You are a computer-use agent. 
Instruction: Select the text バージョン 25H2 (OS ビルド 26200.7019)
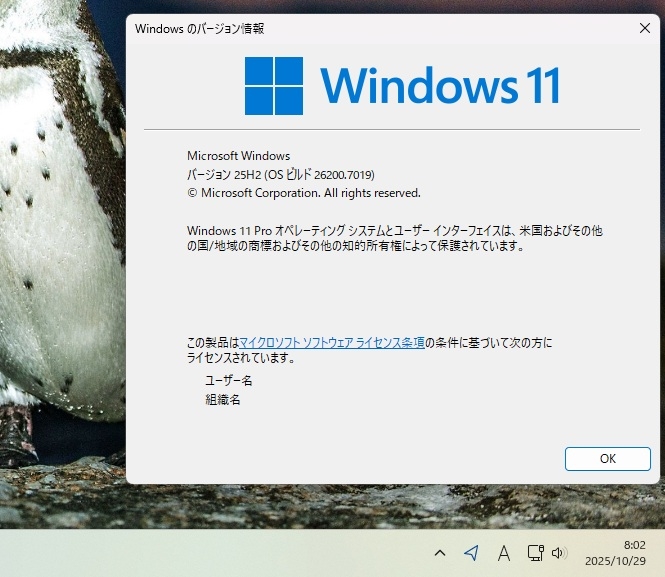[x=281, y=175]
